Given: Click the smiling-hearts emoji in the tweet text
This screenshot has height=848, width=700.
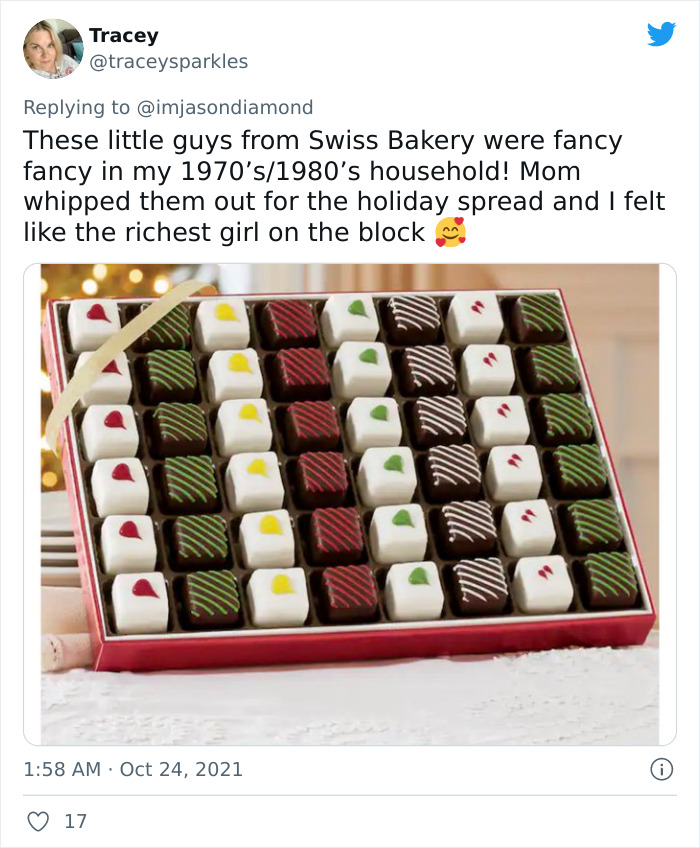Looking at the screenshot, I should coord(452,229).
